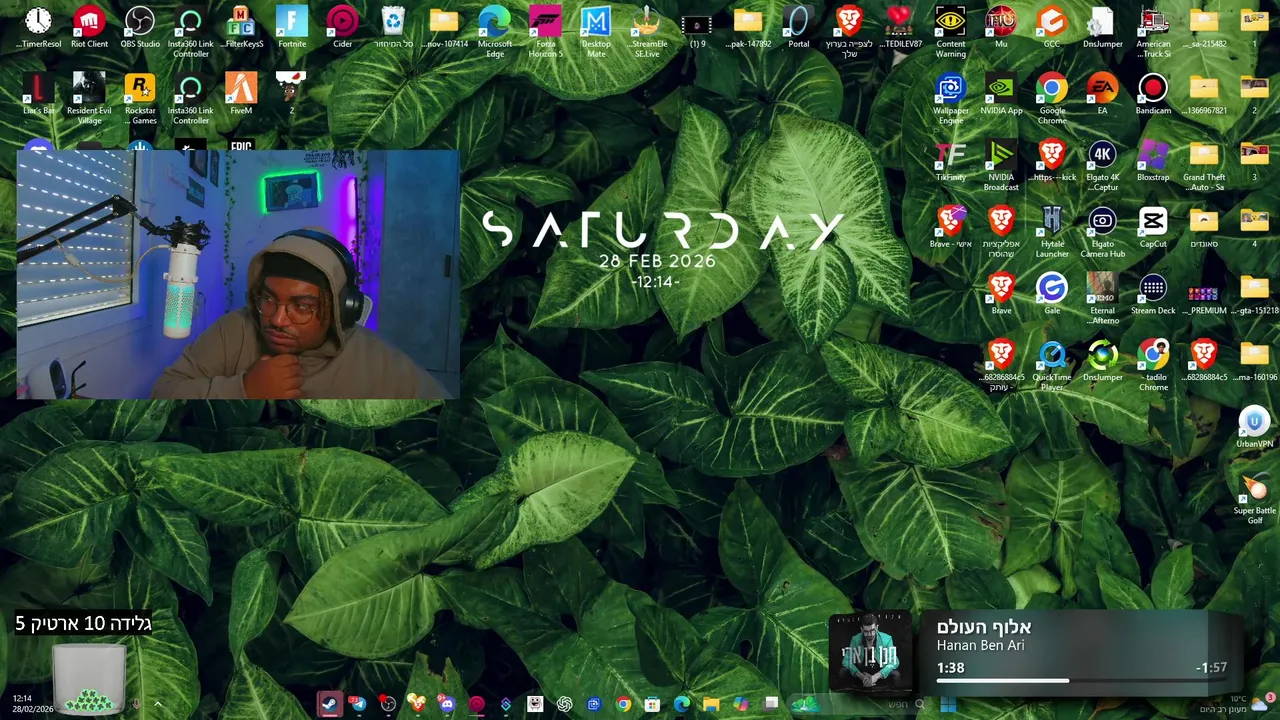
Task: Click the Hanan Ben Ari album artwork
Action: 870,653
